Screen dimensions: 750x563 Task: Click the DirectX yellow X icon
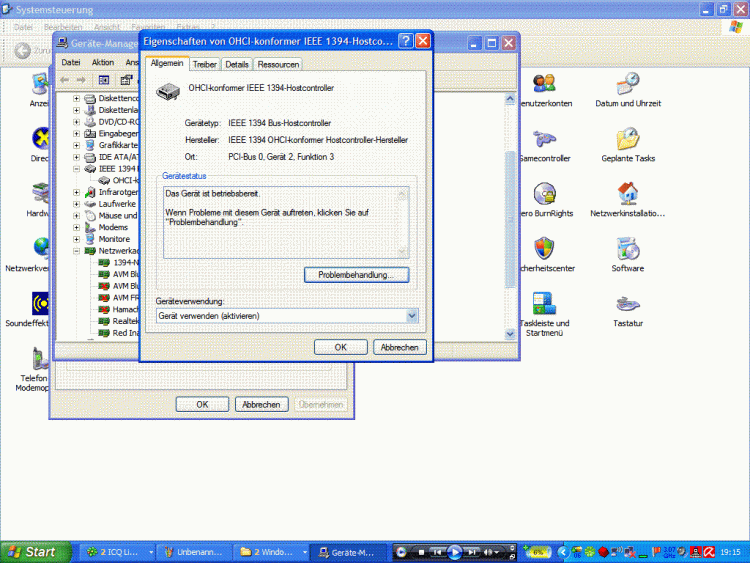41,139
